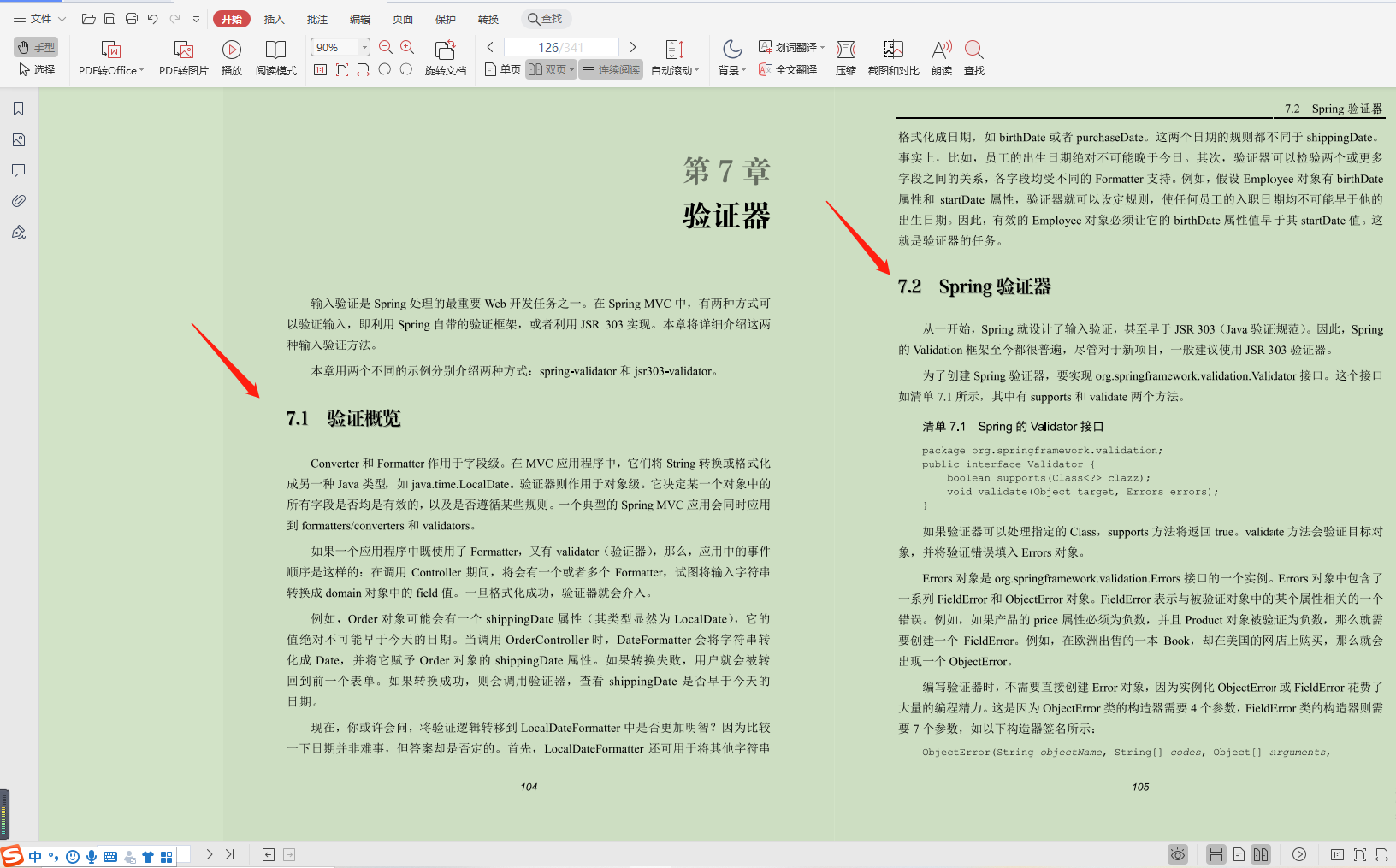Select two-page icon in status bar
The height and width of the screenshot is (868, 1396).
(1261, 854)
